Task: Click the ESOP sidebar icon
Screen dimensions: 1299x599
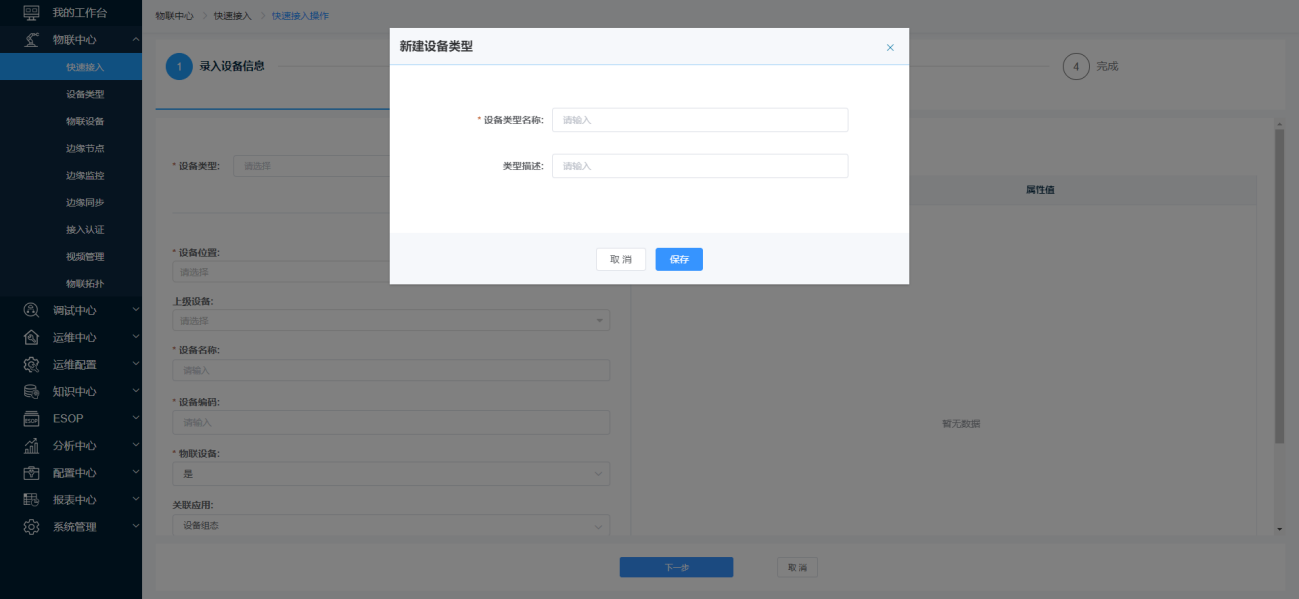Action: 31,418
